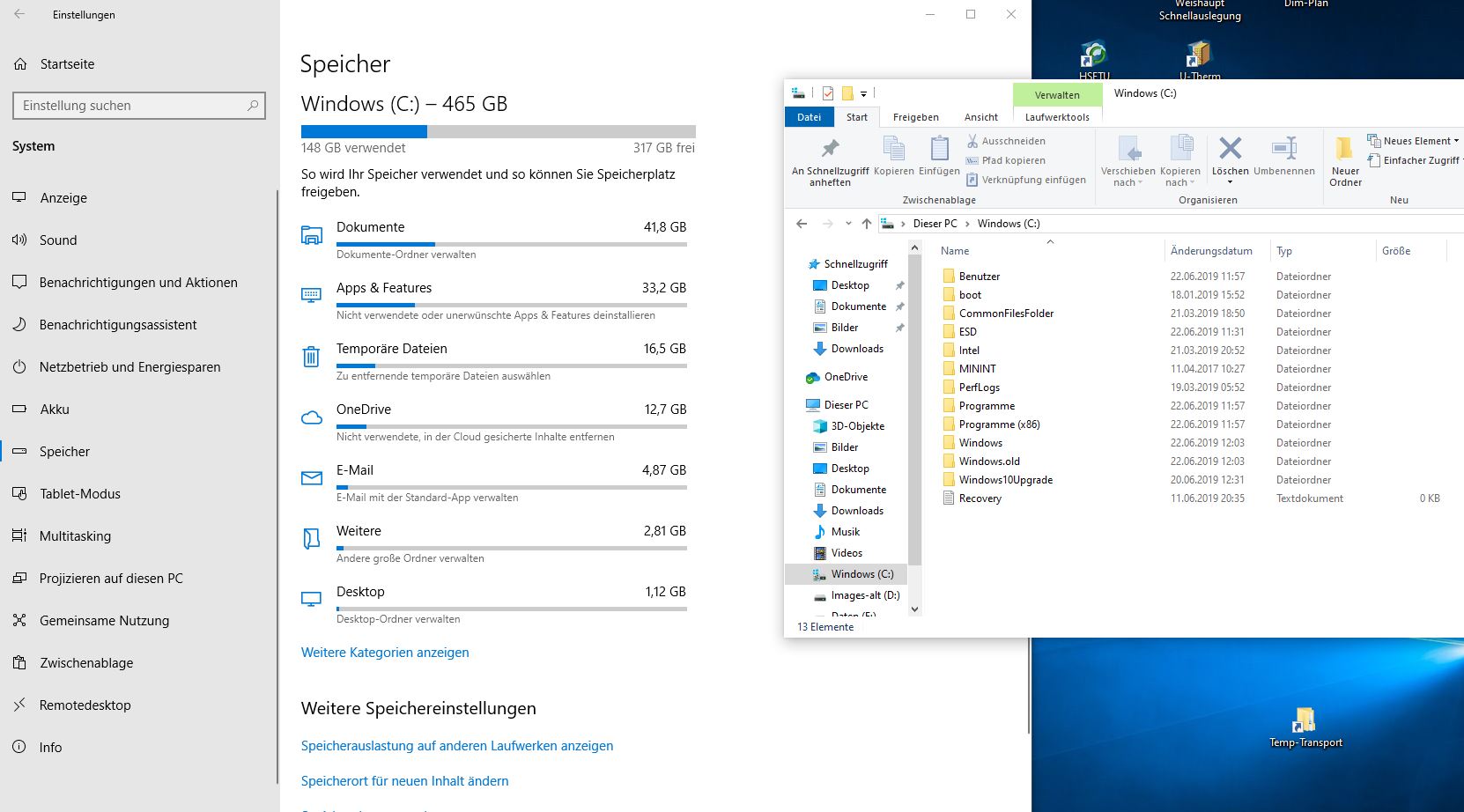Click Explorer navigation pane scroll down arrow

914,609
